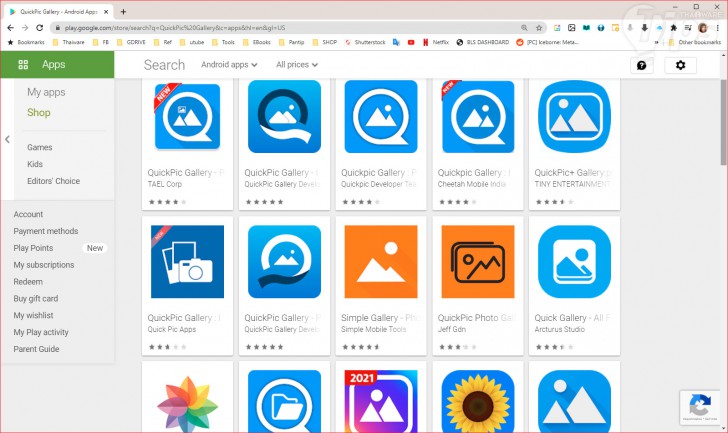Open QuickPic Photo Gallery by Jeff Gdn
The width and height of the screenshot is (728, 433).
tap(478, 285)
